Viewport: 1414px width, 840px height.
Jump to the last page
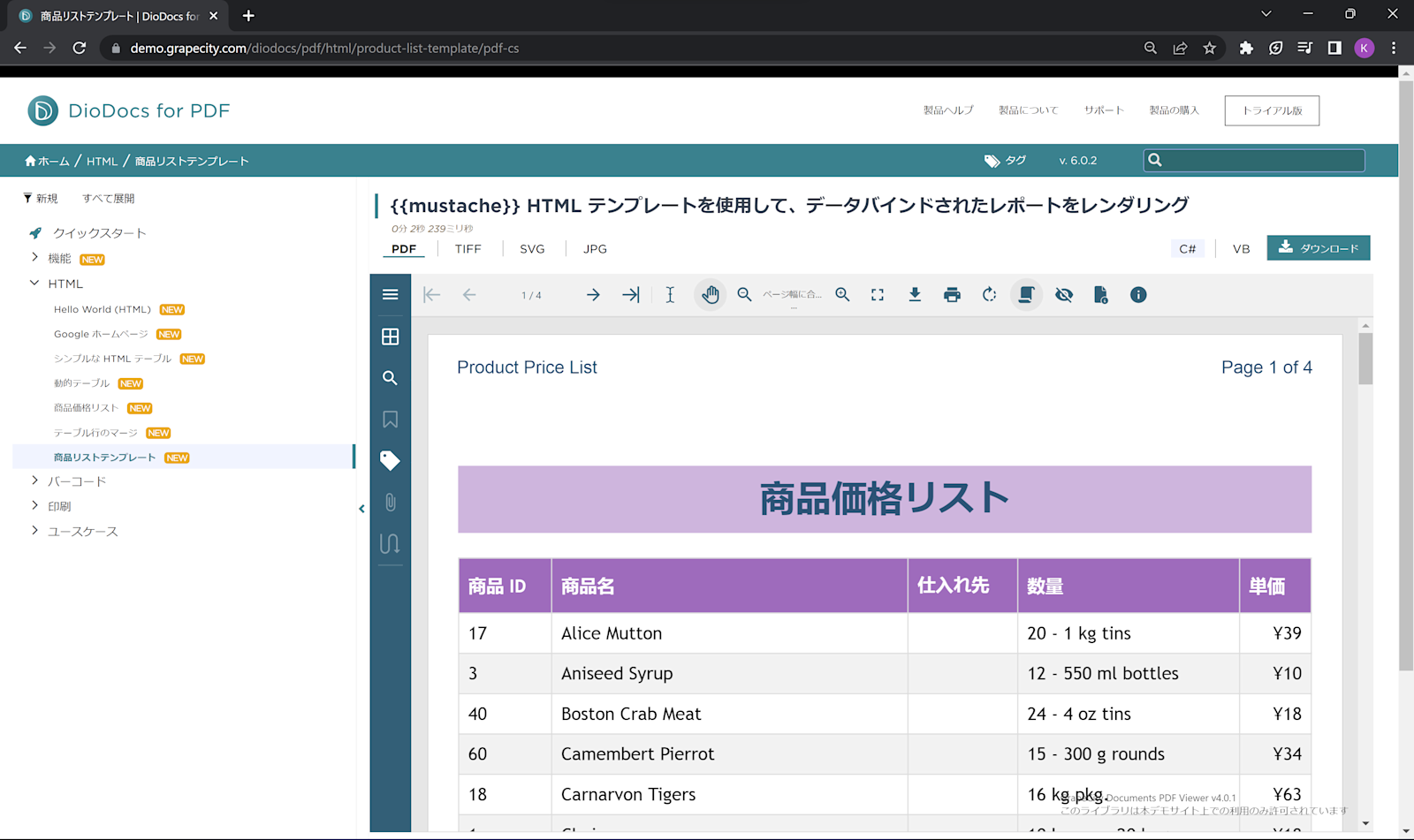coord(631,295)
